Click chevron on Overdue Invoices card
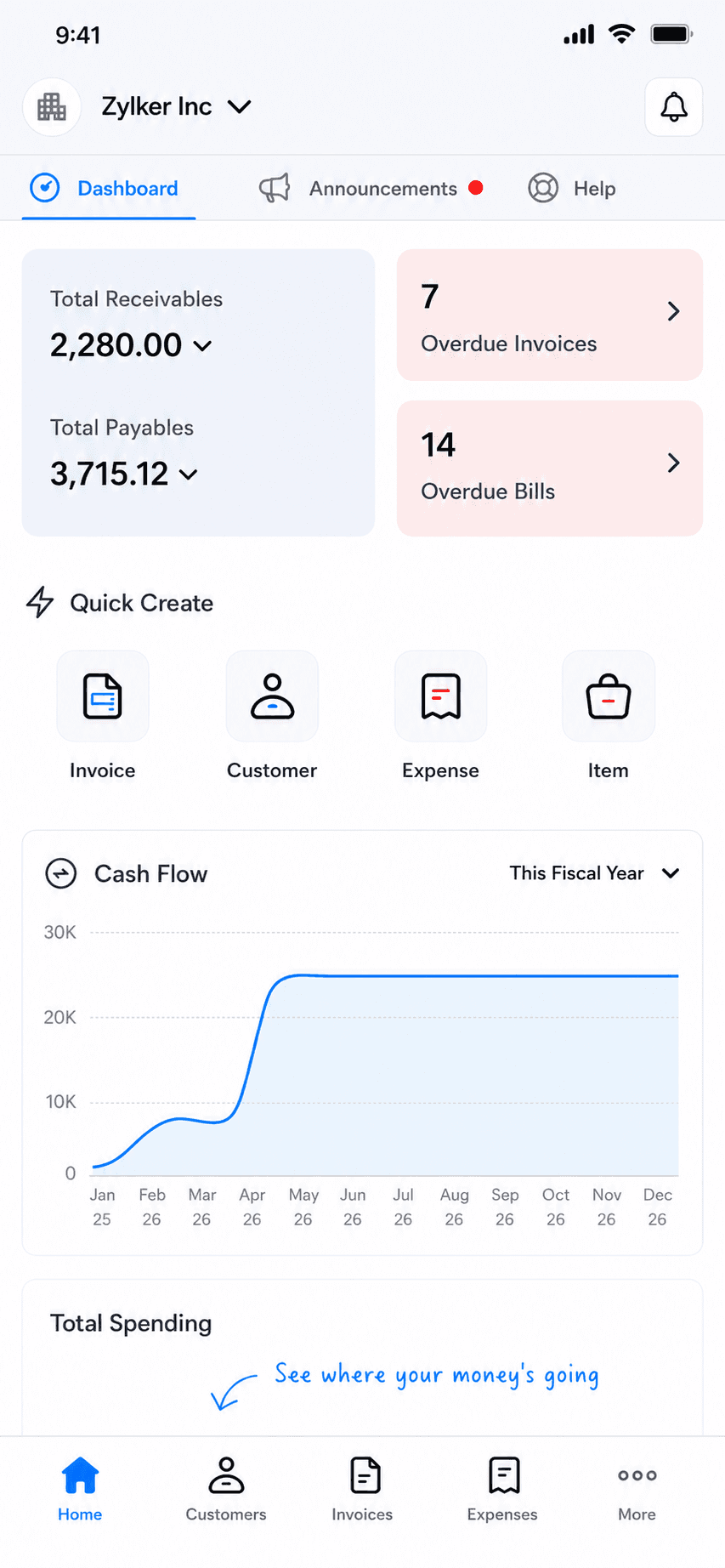The width and height of the screenshot is (725, 1568). 673,311
